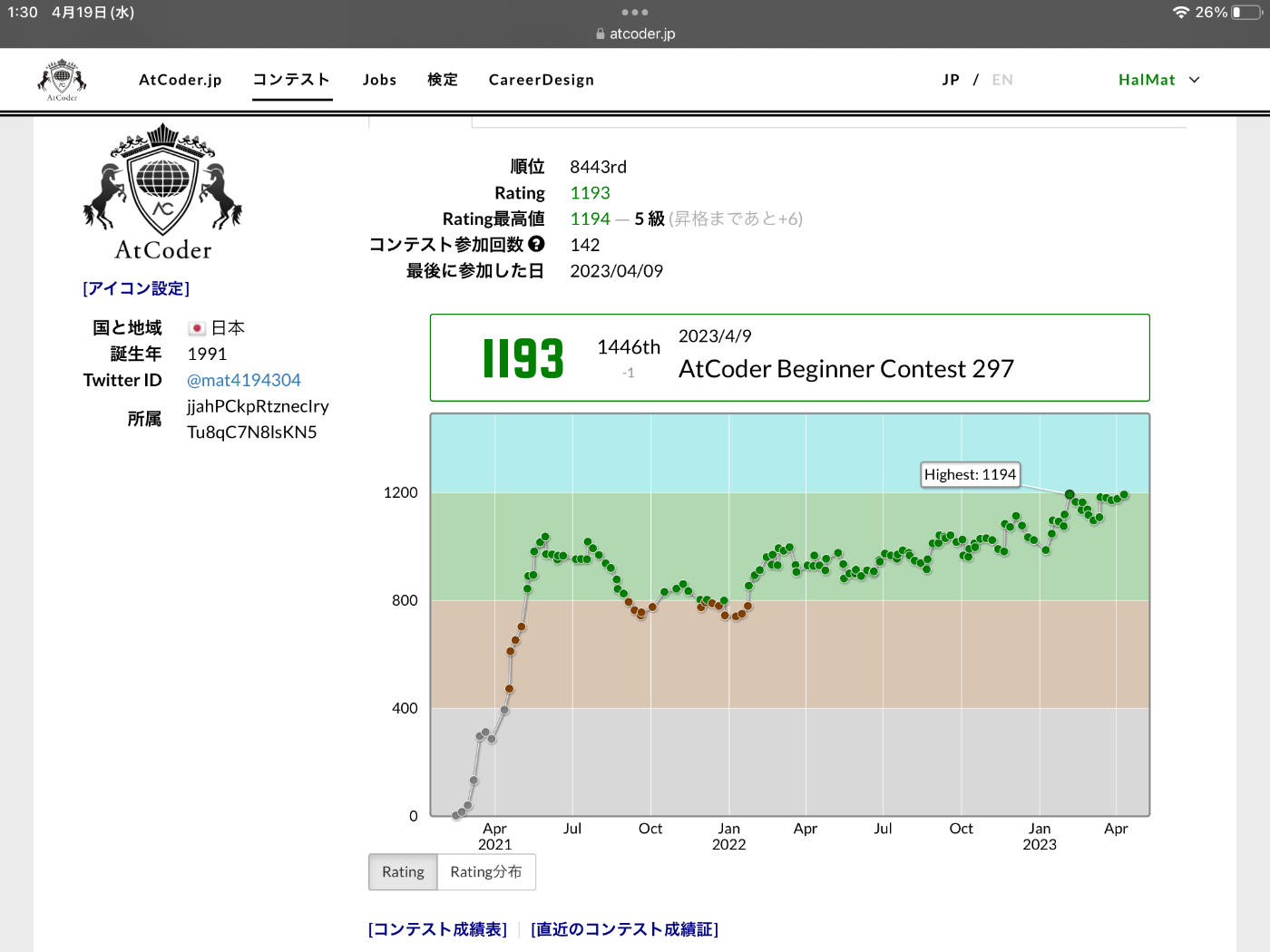Click the 日本 country text
The image size is (1270, 952).
[x=228, y=328]
